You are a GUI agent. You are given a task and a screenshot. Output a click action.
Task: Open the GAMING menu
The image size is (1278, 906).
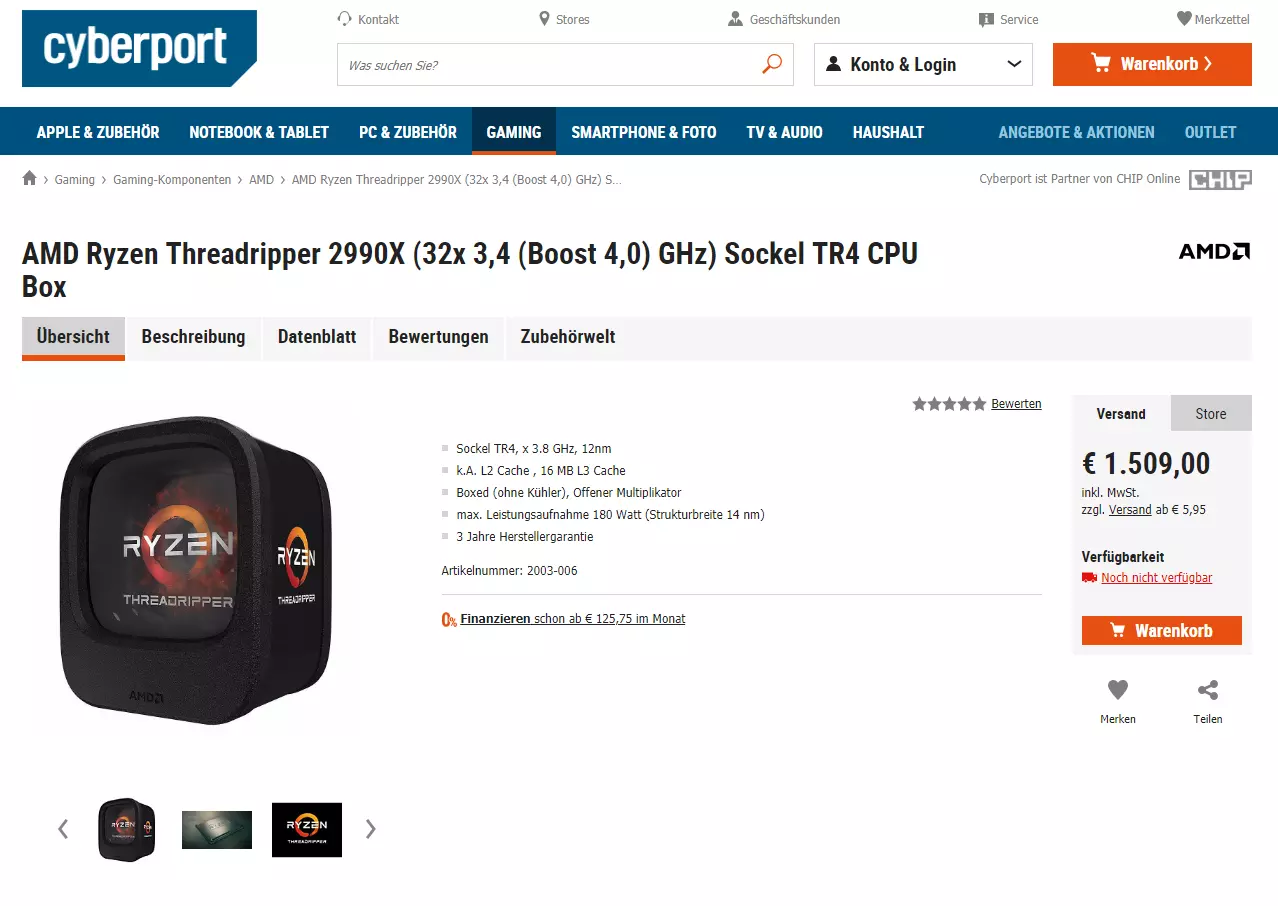point(514,132)
